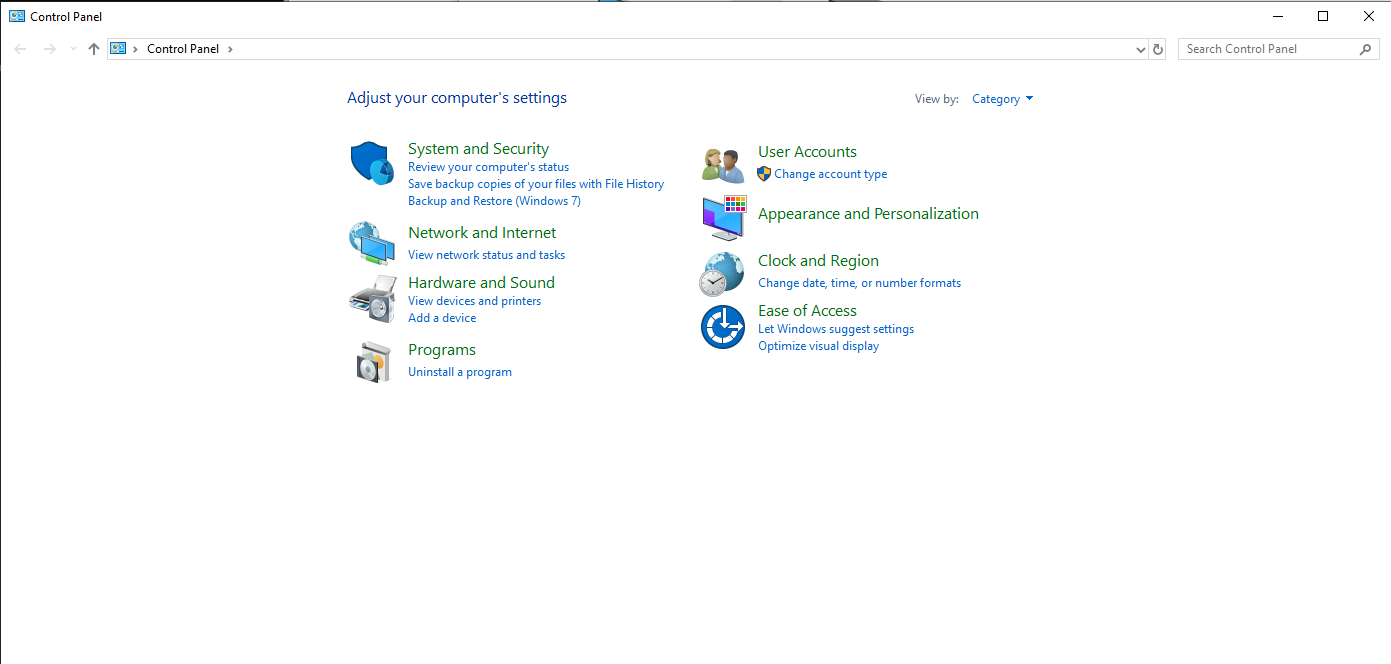Open System and Security category
The image size is (1391, 664).
(478, 149)
